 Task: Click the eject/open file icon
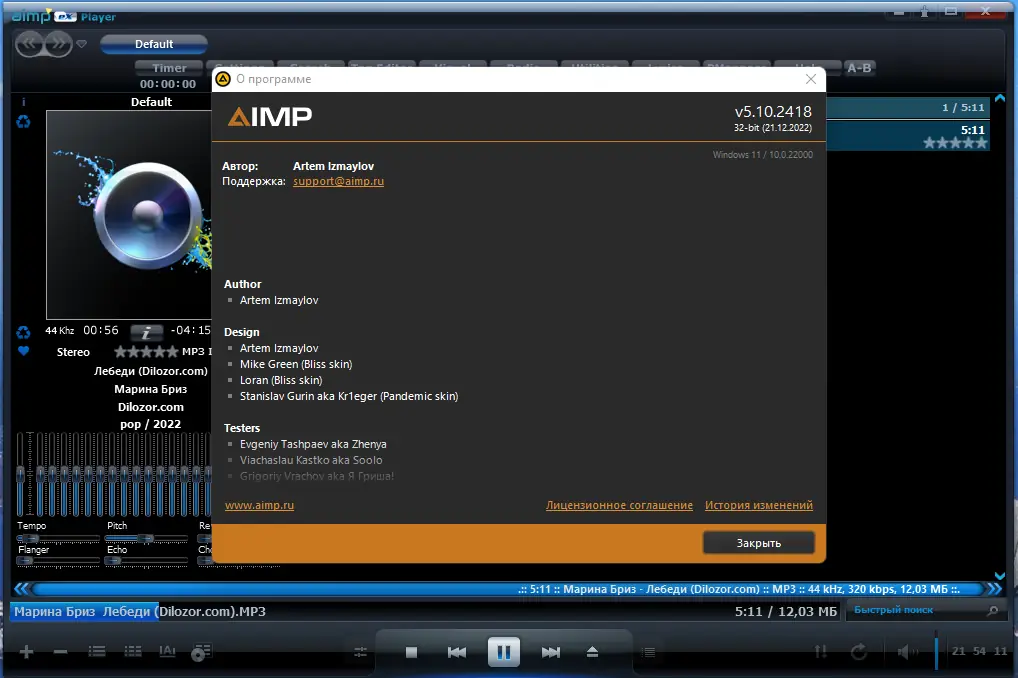592,652
